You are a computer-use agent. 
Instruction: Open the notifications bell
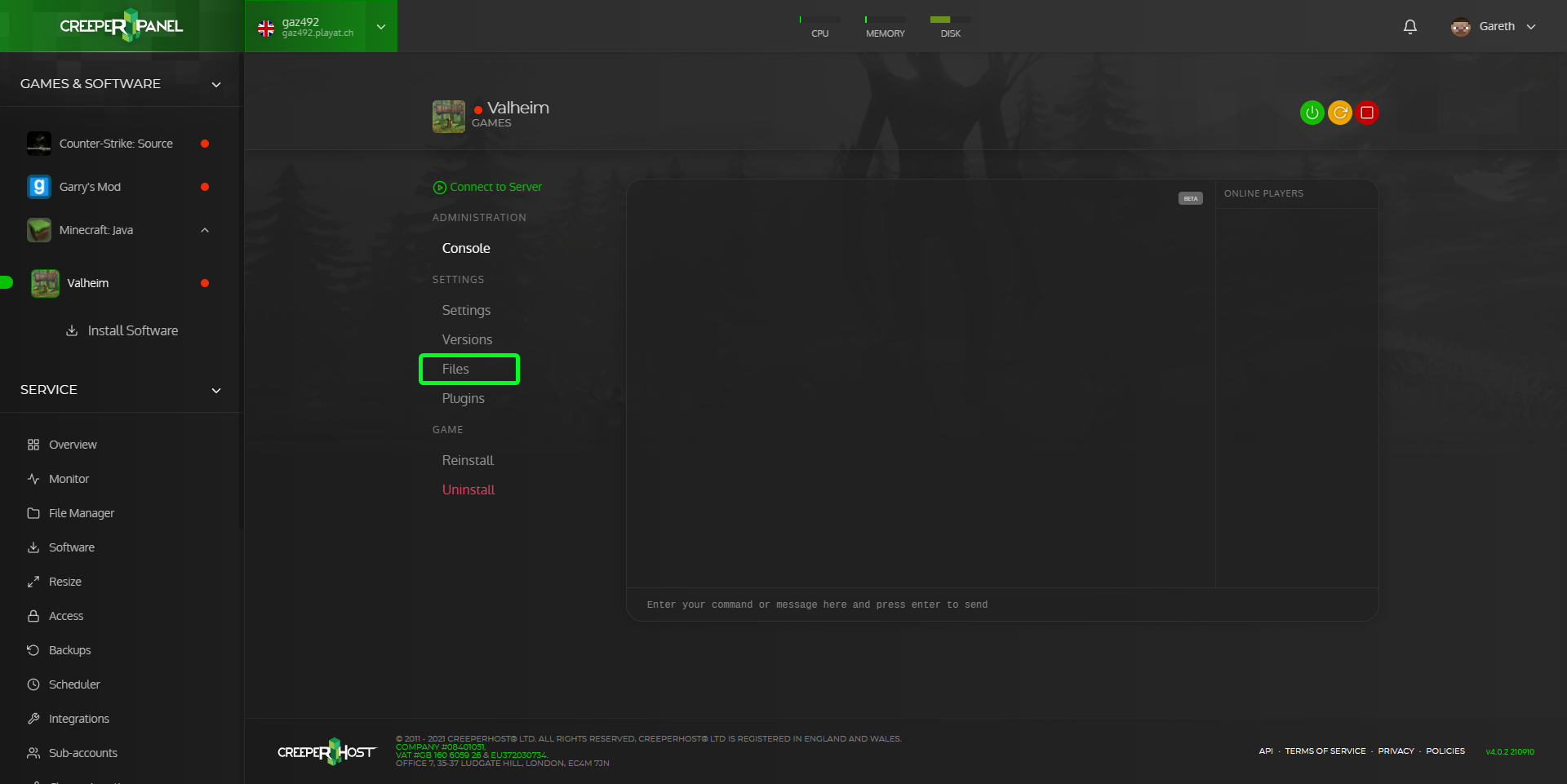point(1409,27)
